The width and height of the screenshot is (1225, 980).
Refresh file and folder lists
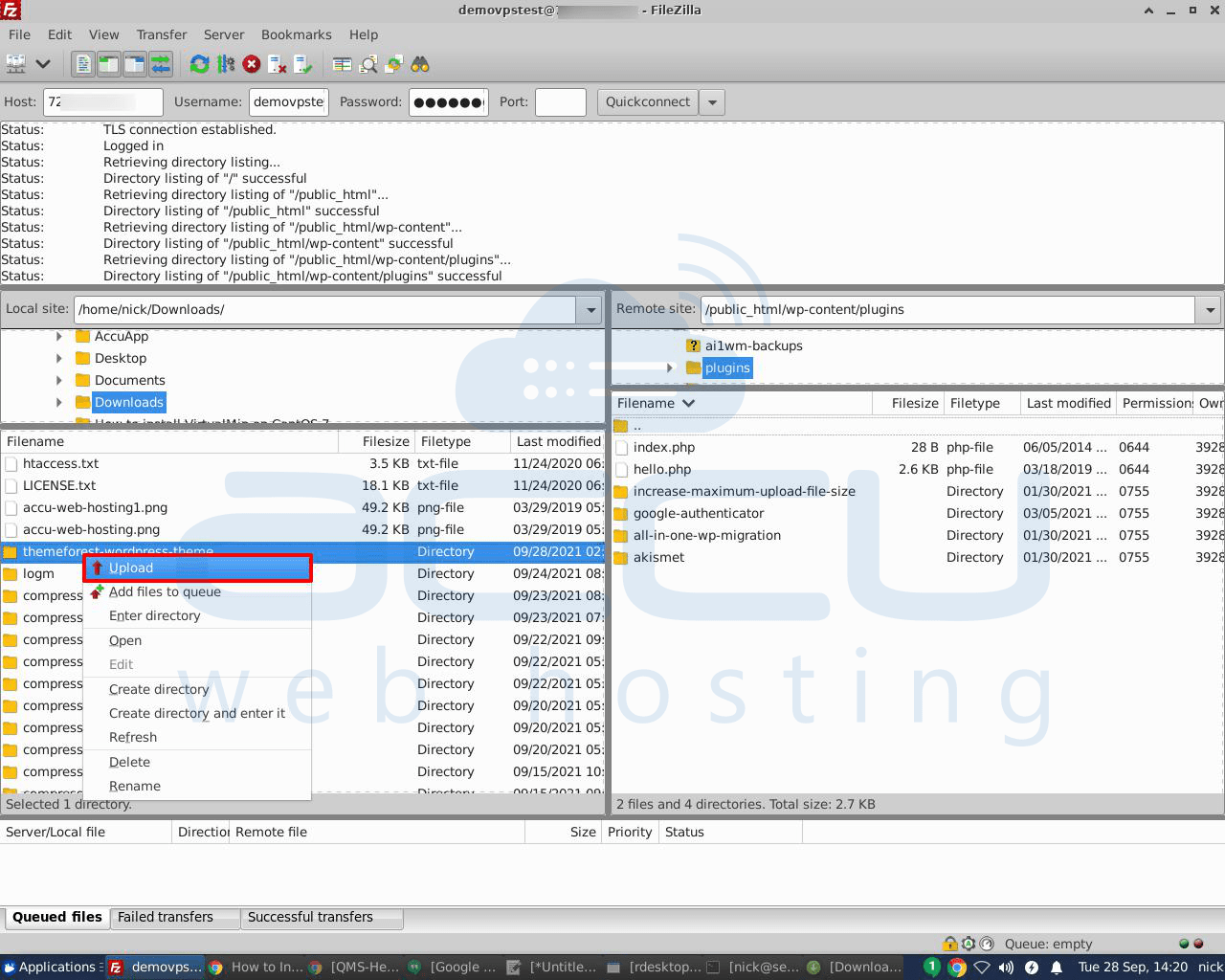[x=199, y=64]
